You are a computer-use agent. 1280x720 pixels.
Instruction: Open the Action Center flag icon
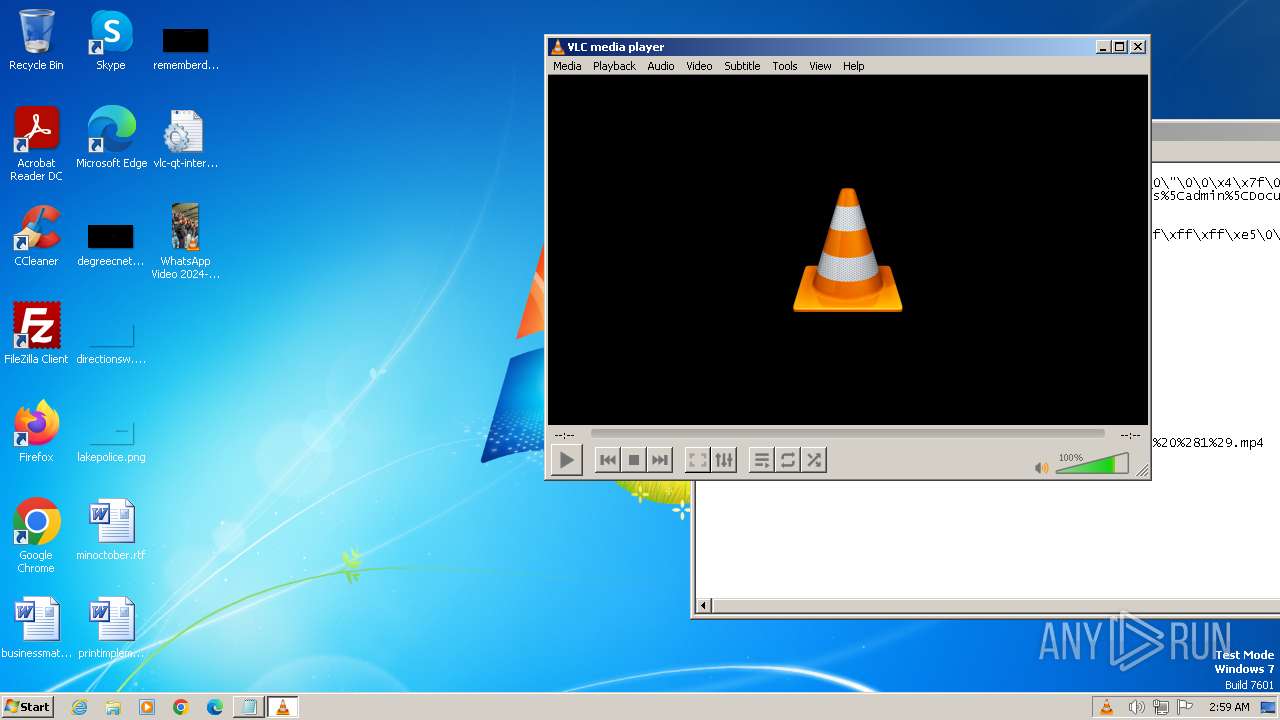click(1185, 707)
